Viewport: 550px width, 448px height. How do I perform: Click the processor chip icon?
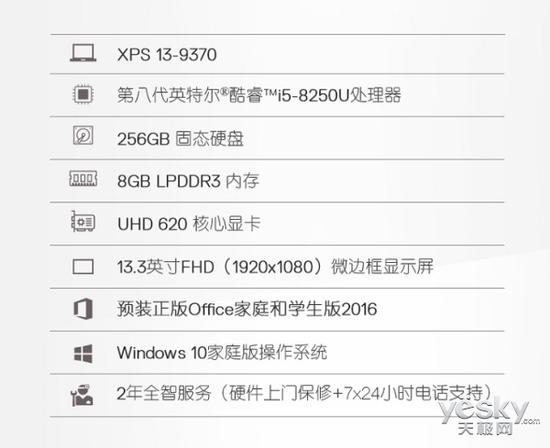[x=83, y=94]
